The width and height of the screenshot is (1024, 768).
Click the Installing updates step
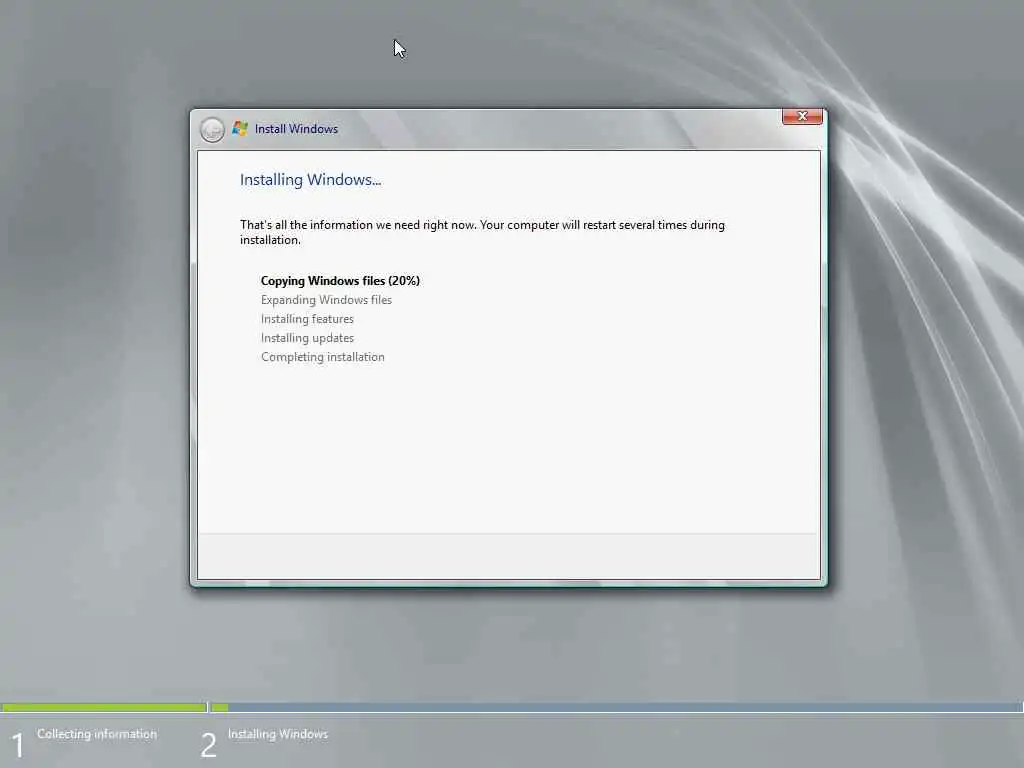tap(307, 338)
